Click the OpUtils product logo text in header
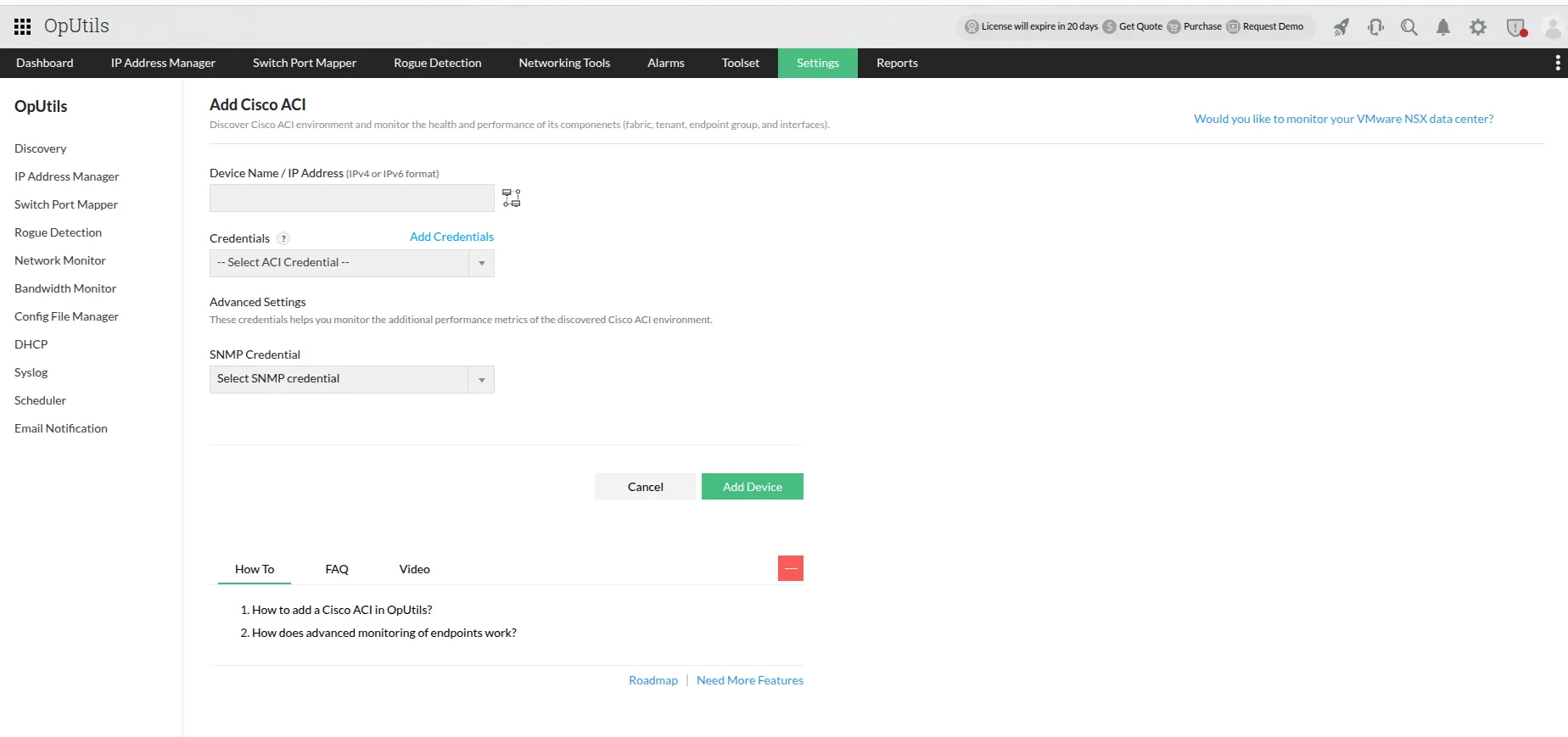The height and width of the screenshot is (737, 1568). coord(76,26)
